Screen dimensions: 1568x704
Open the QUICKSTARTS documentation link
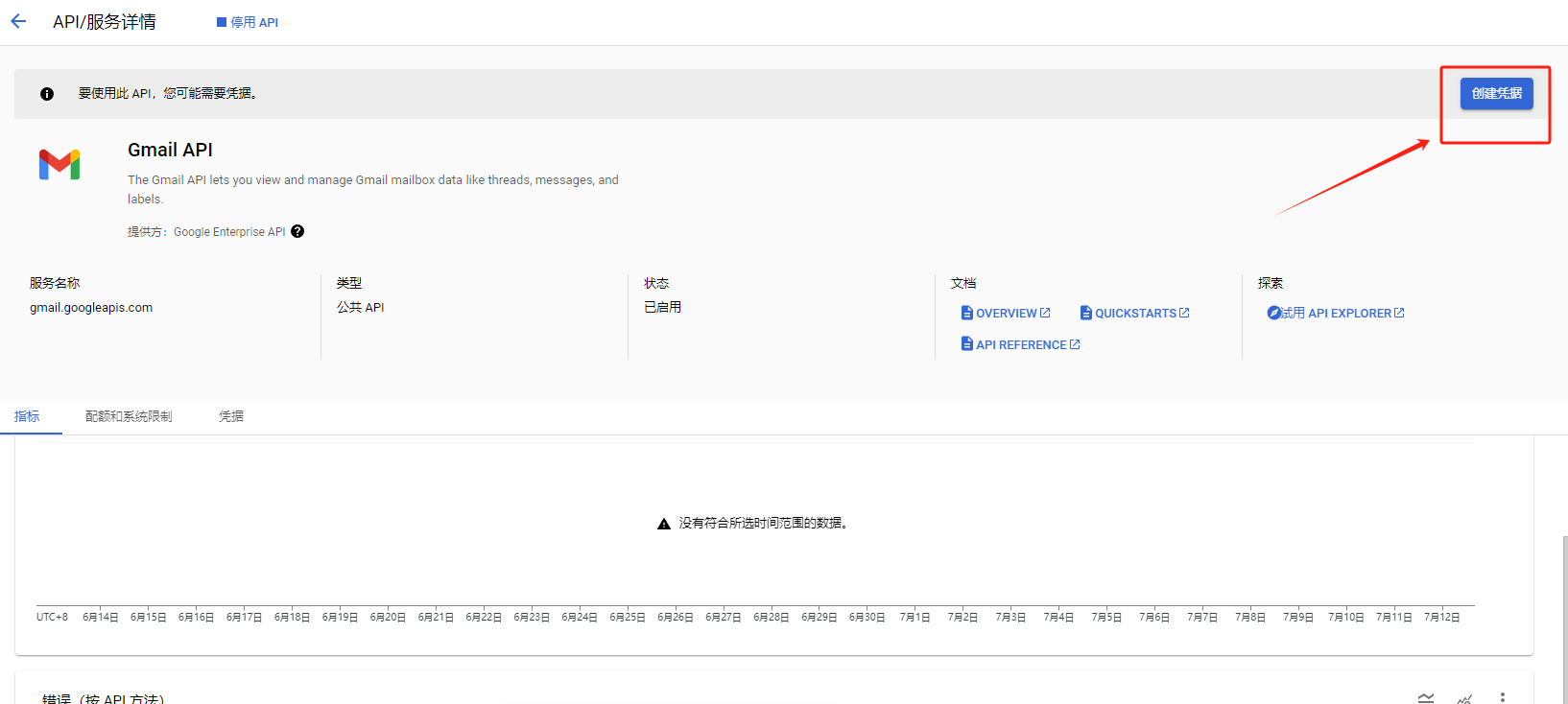pos(1135,314)
